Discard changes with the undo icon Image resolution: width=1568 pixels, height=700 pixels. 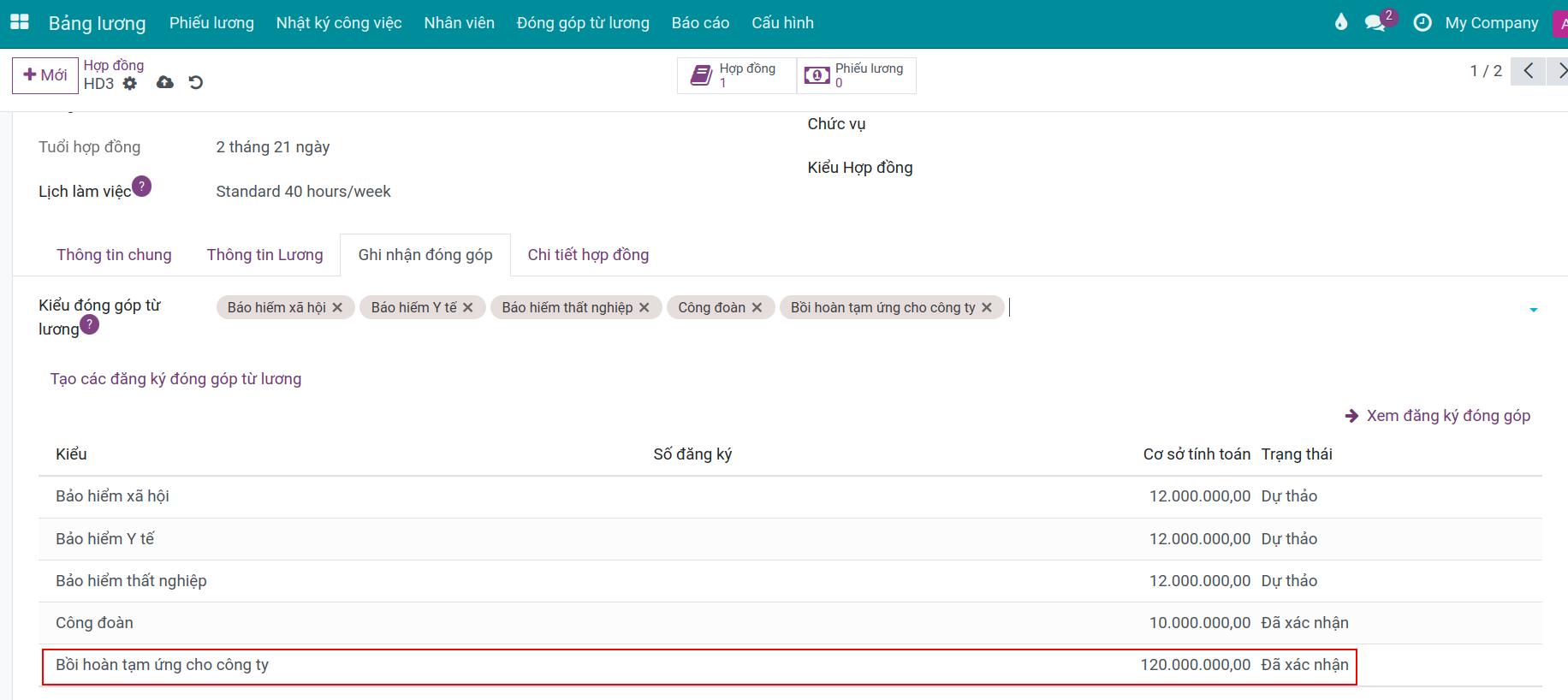196,83
